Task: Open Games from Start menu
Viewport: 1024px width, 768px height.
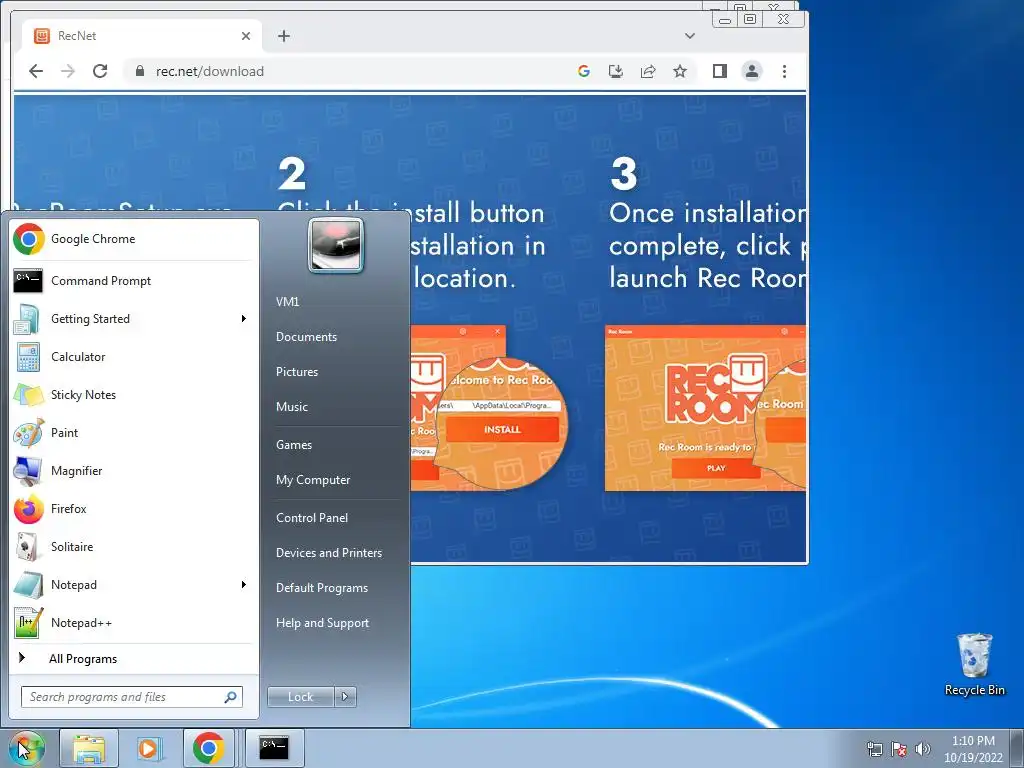Action: pyautogui.click(x=294, y=445)
